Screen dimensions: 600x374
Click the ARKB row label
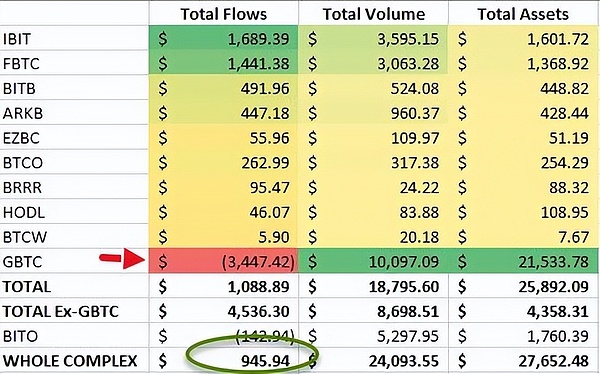pyautogui.click(x=23, y=113)
